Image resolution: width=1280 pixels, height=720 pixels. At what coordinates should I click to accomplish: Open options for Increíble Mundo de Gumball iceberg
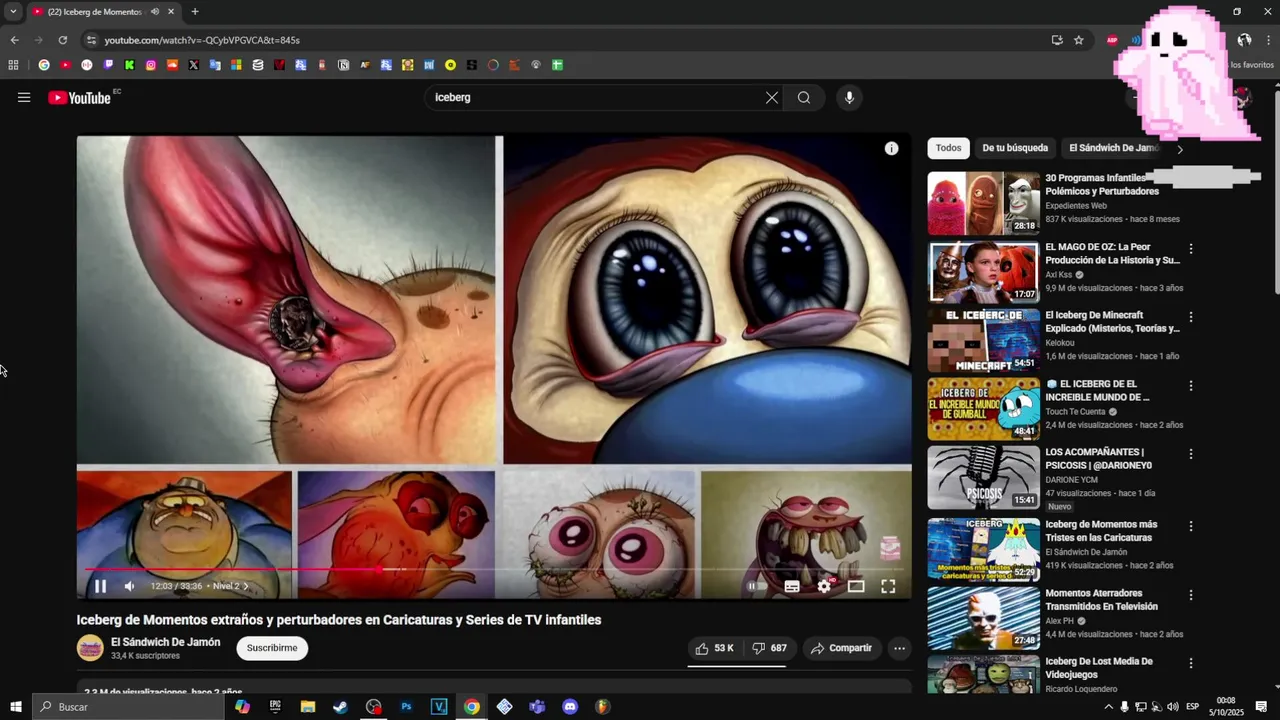coord(1191,386)
